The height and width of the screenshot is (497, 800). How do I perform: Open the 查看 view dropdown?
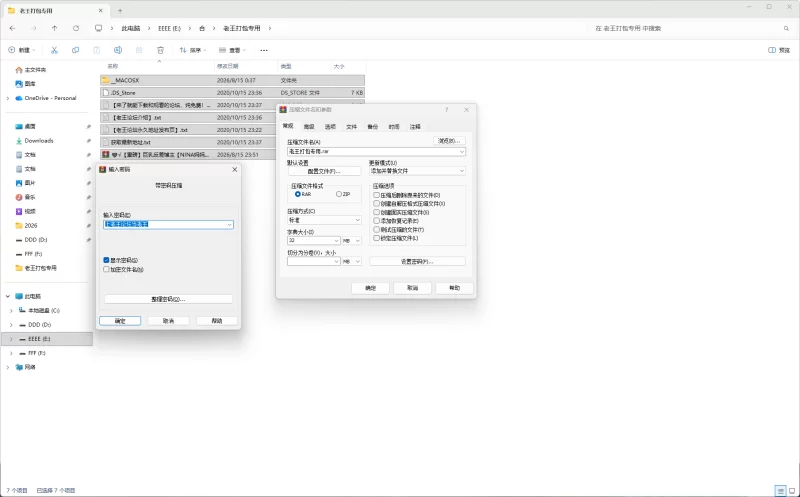pyautogui.click(x=232, y=50)
